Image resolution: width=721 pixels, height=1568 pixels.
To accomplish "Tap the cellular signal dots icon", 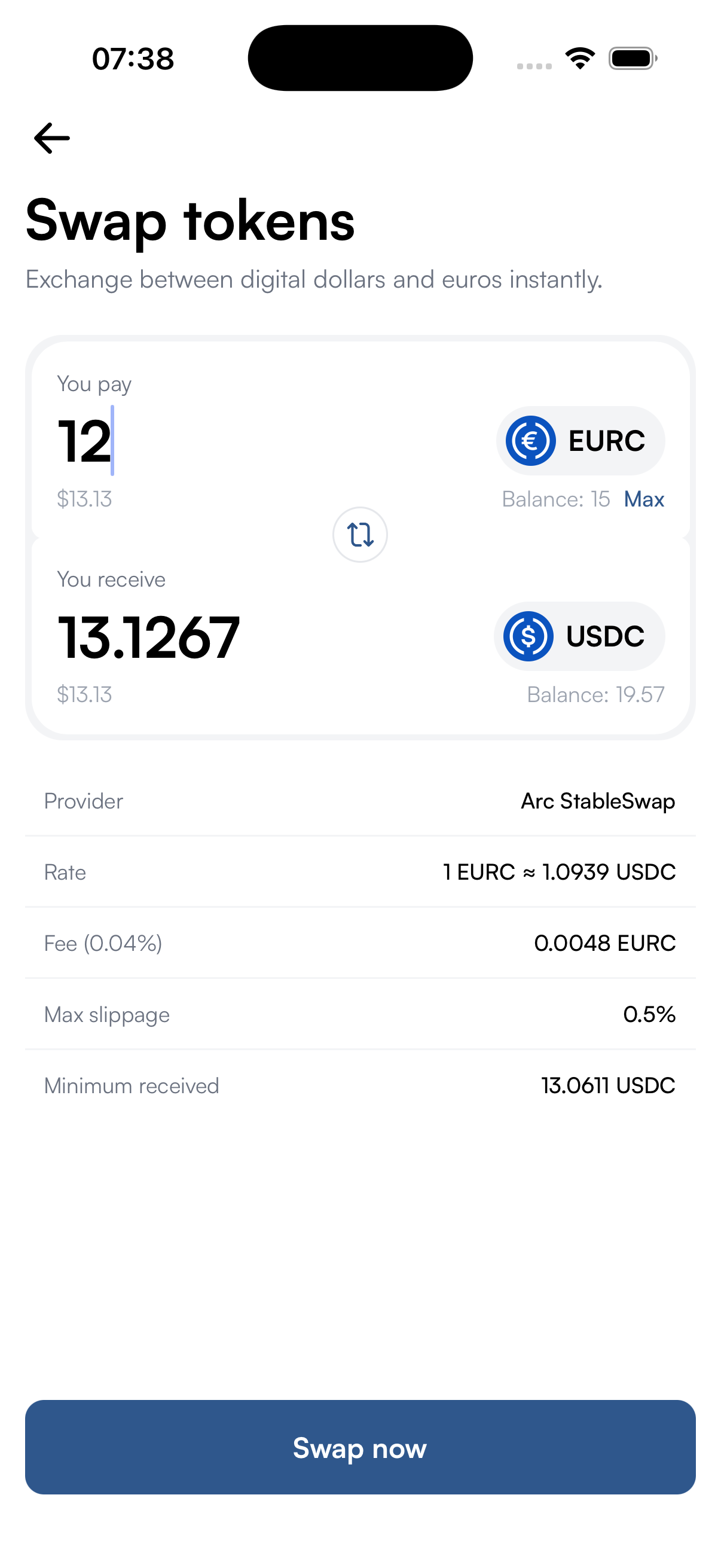I will 534,66.
